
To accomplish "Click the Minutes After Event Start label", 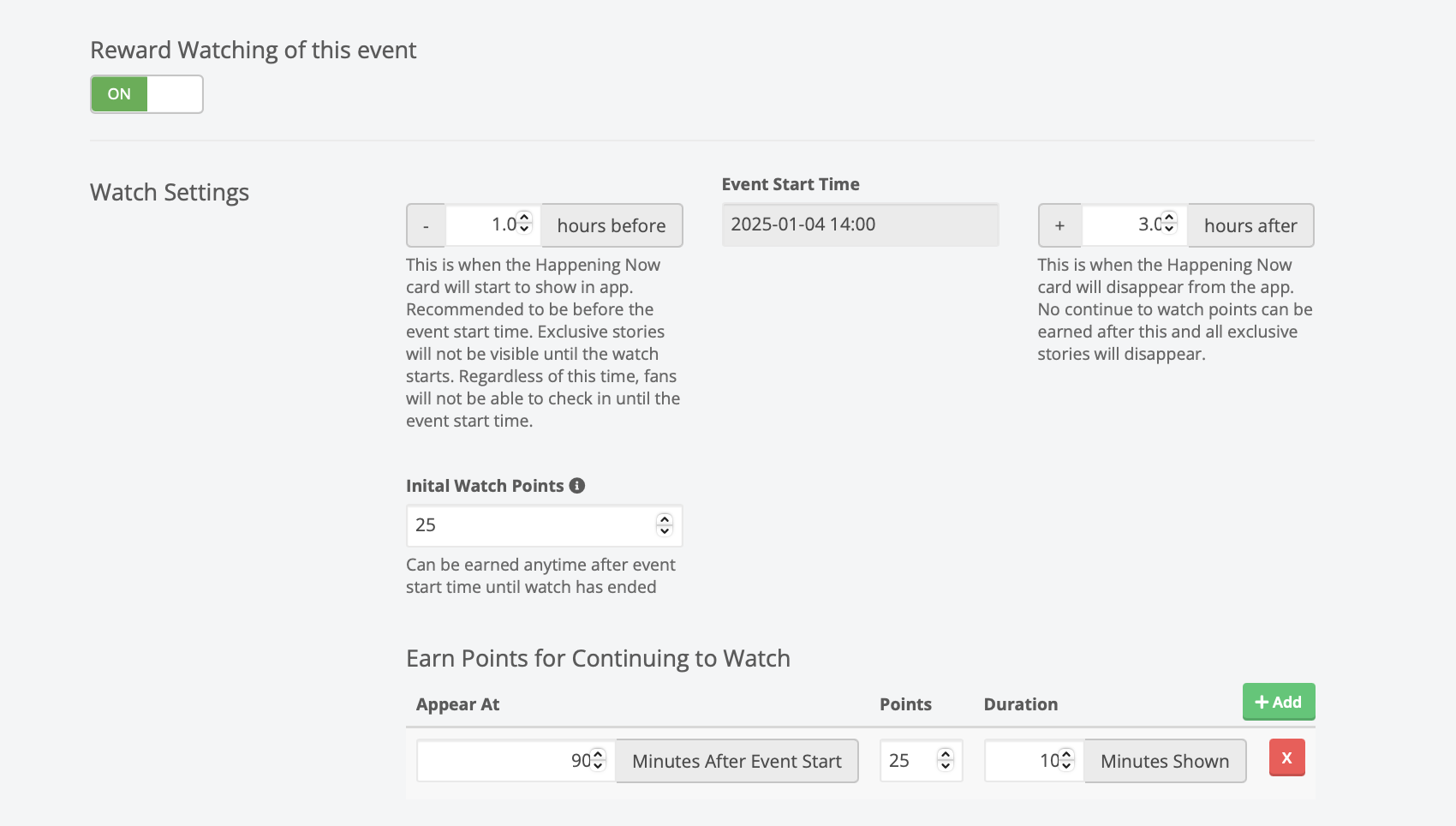I will click(737, 761).
